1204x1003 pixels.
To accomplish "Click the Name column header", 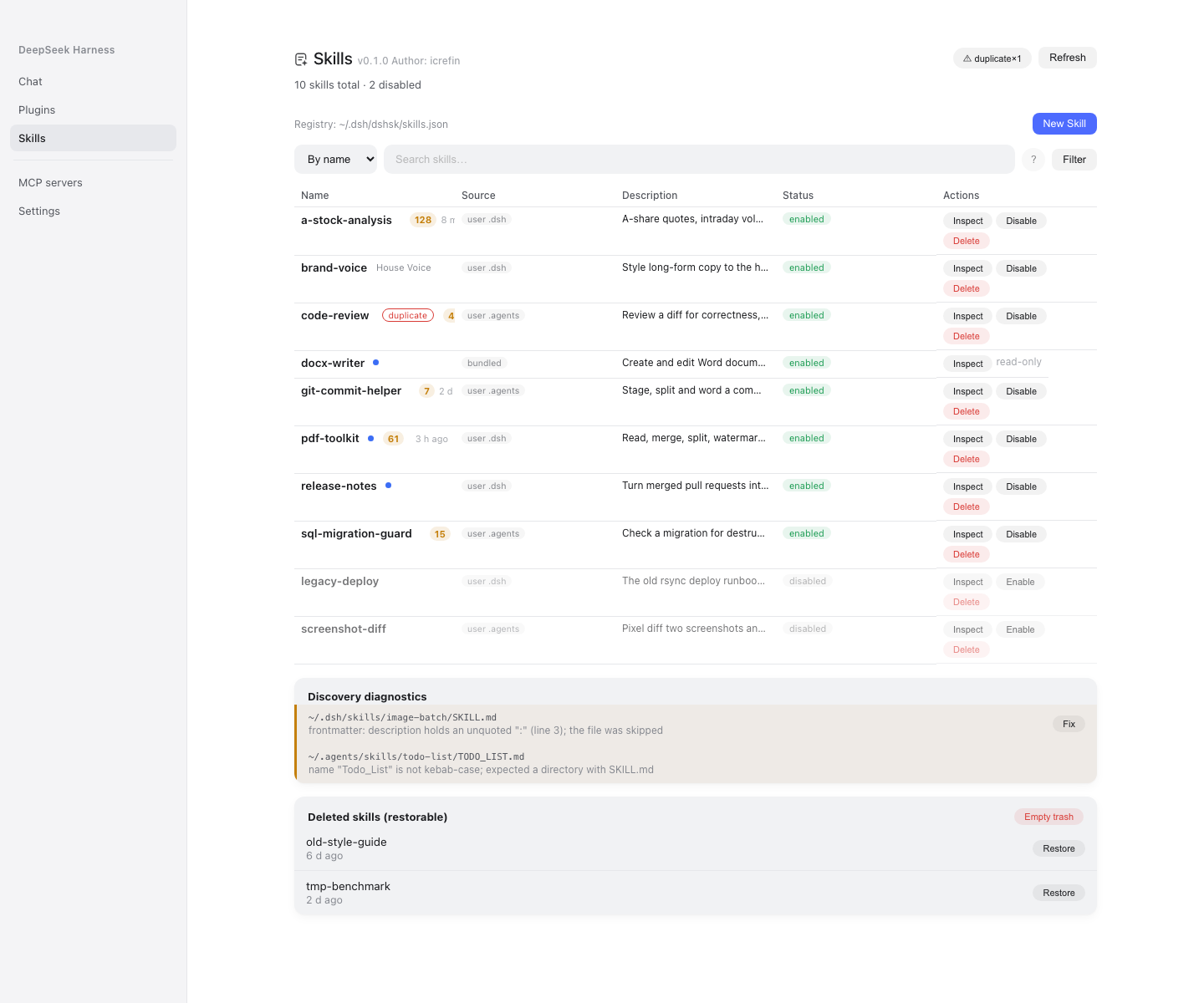I will pyautogui.click(x=314, y=196).
